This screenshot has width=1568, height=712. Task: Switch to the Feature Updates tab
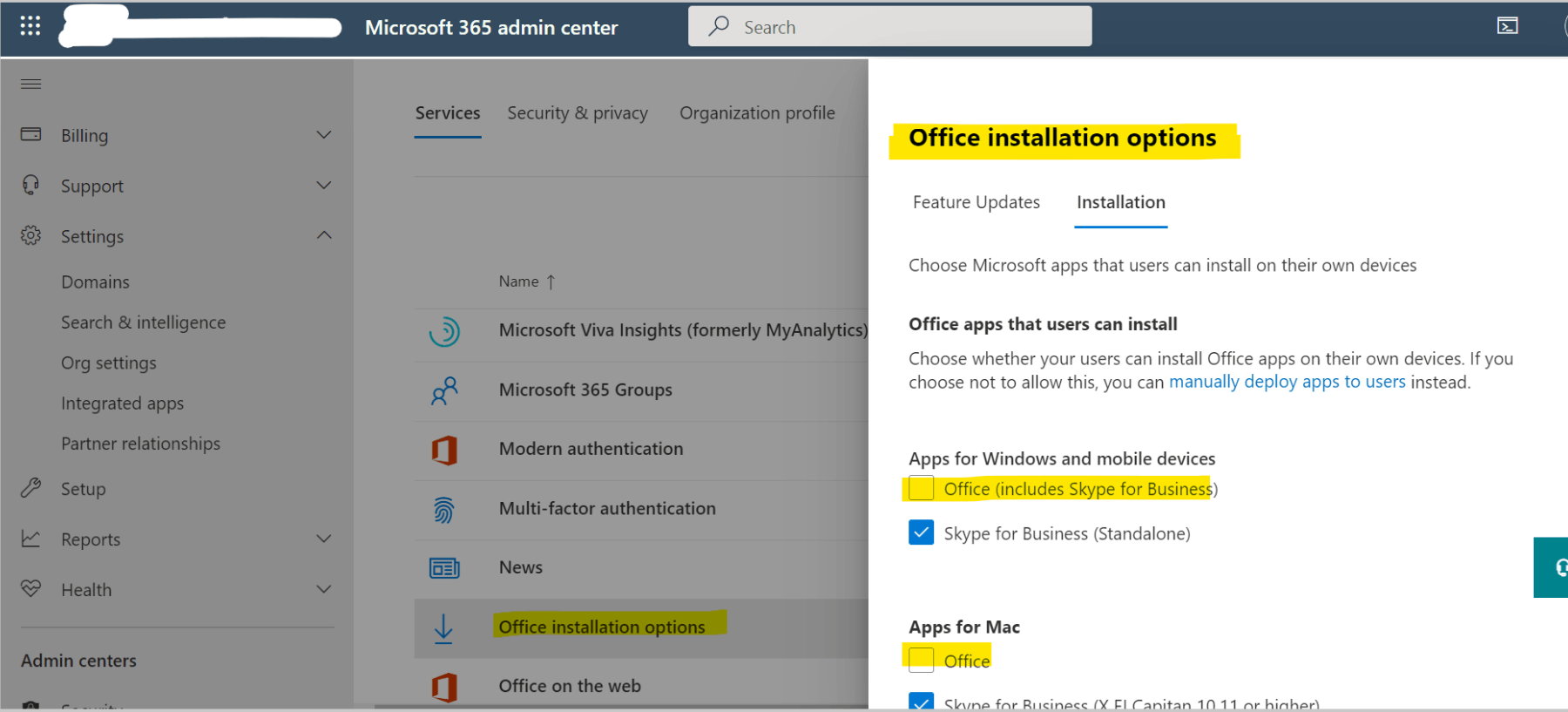976,202
